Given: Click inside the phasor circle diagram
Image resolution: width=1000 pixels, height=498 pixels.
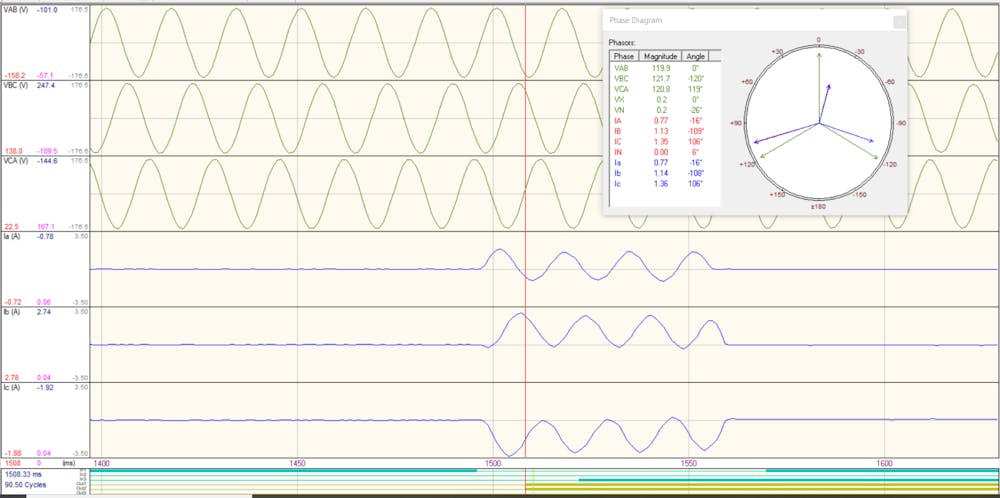Looking at the screenshot, I should coord(819,122).
